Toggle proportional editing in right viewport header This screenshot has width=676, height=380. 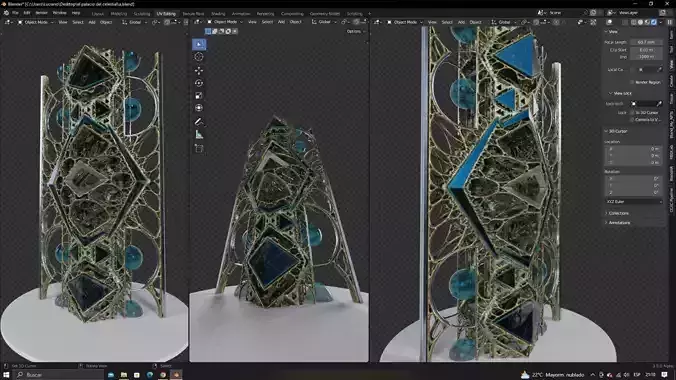(556, 22)
